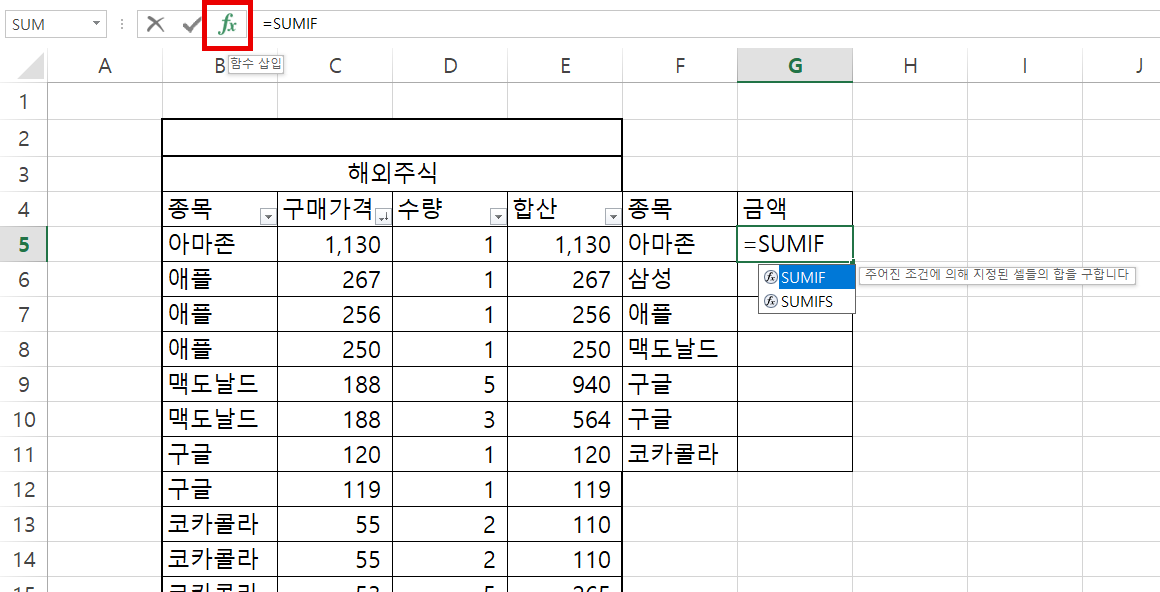Select row 5 header

click(x=24, y=243)
